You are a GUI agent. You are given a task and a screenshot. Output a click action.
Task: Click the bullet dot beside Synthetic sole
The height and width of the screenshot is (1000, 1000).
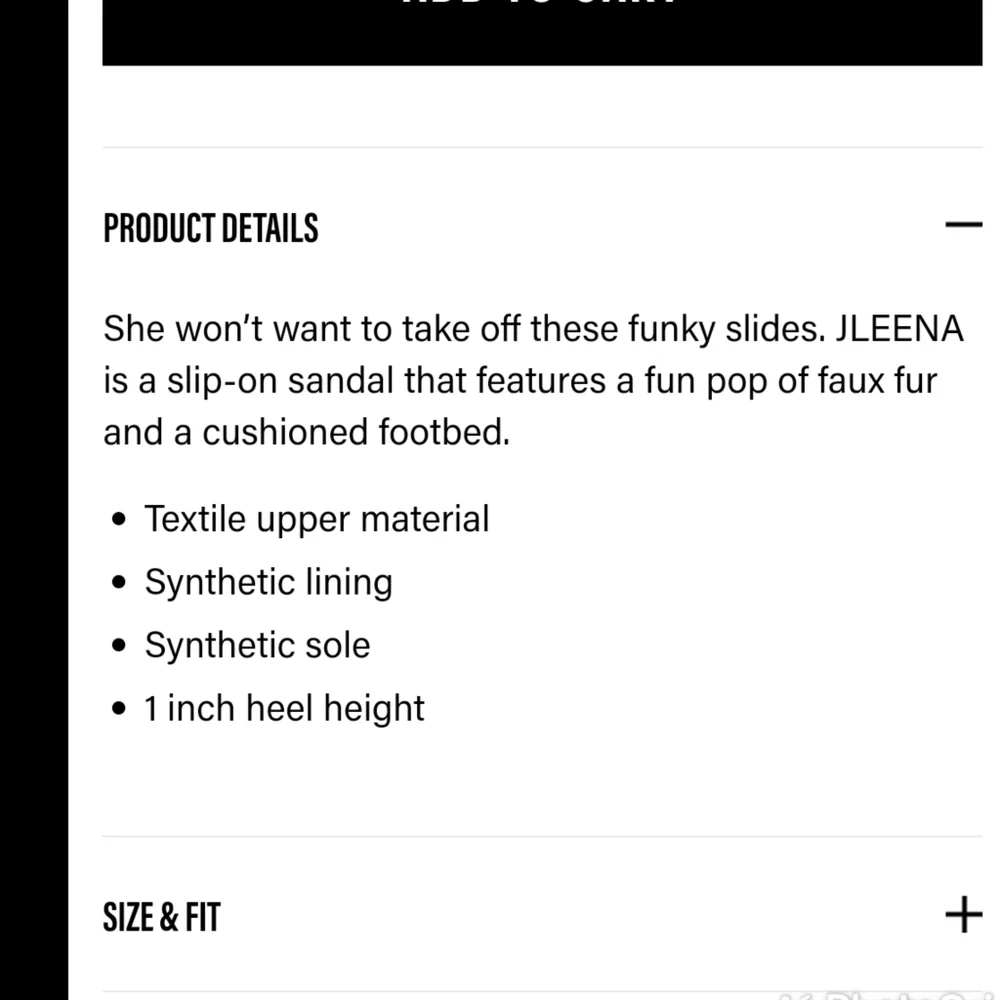coord(119,645)
